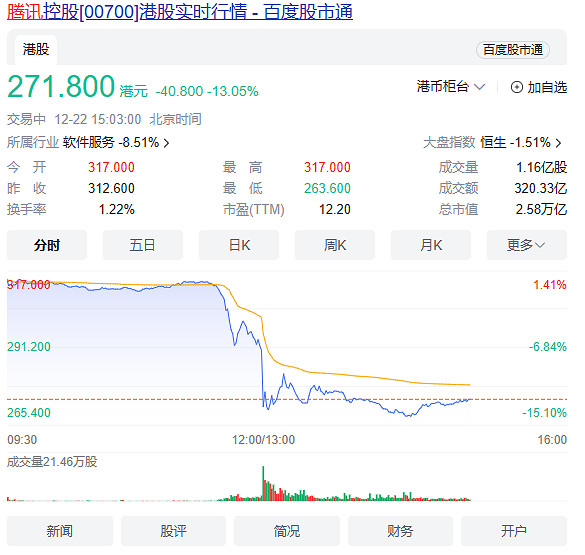Expand the 港币柜台 dropdown
The height and width of the screenshot is (555, 585).
coord(451,87)
